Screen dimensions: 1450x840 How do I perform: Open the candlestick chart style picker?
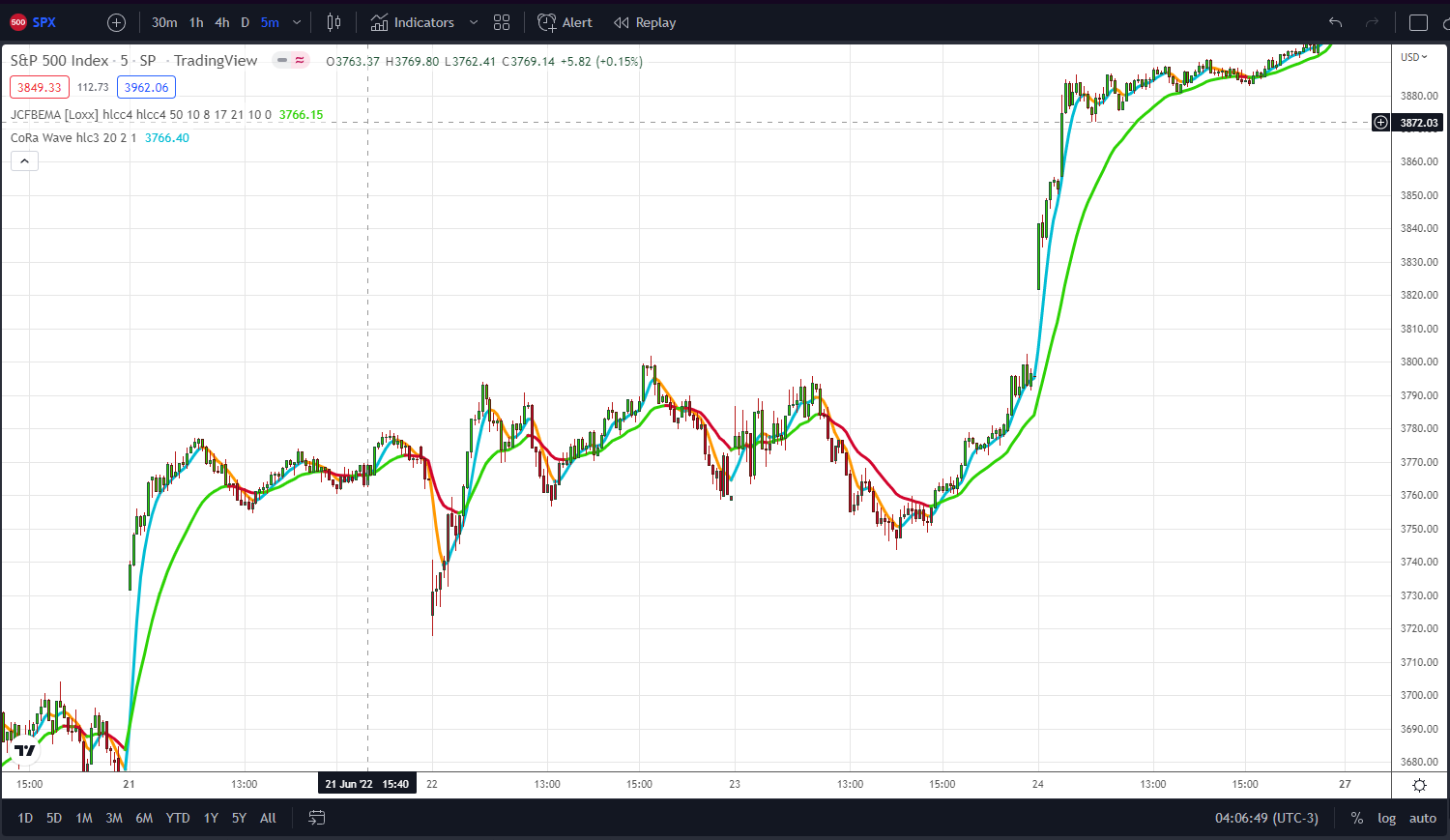point(333,22)
